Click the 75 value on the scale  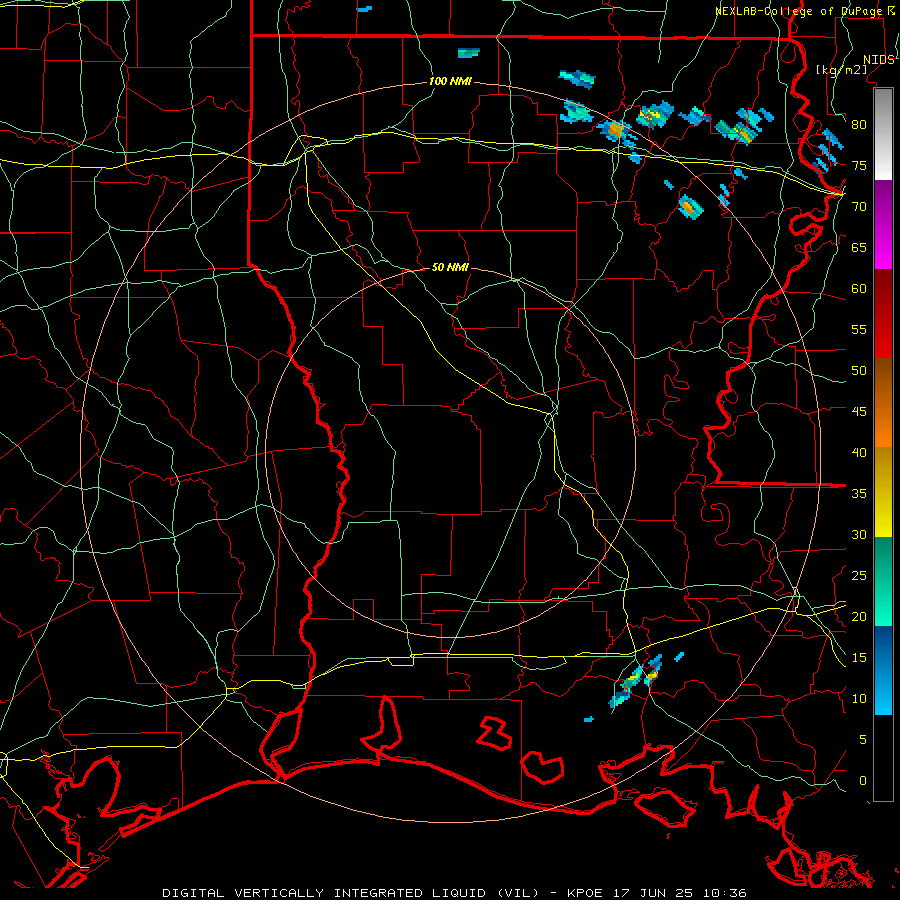pyautogui.click(x=859, y=166)
